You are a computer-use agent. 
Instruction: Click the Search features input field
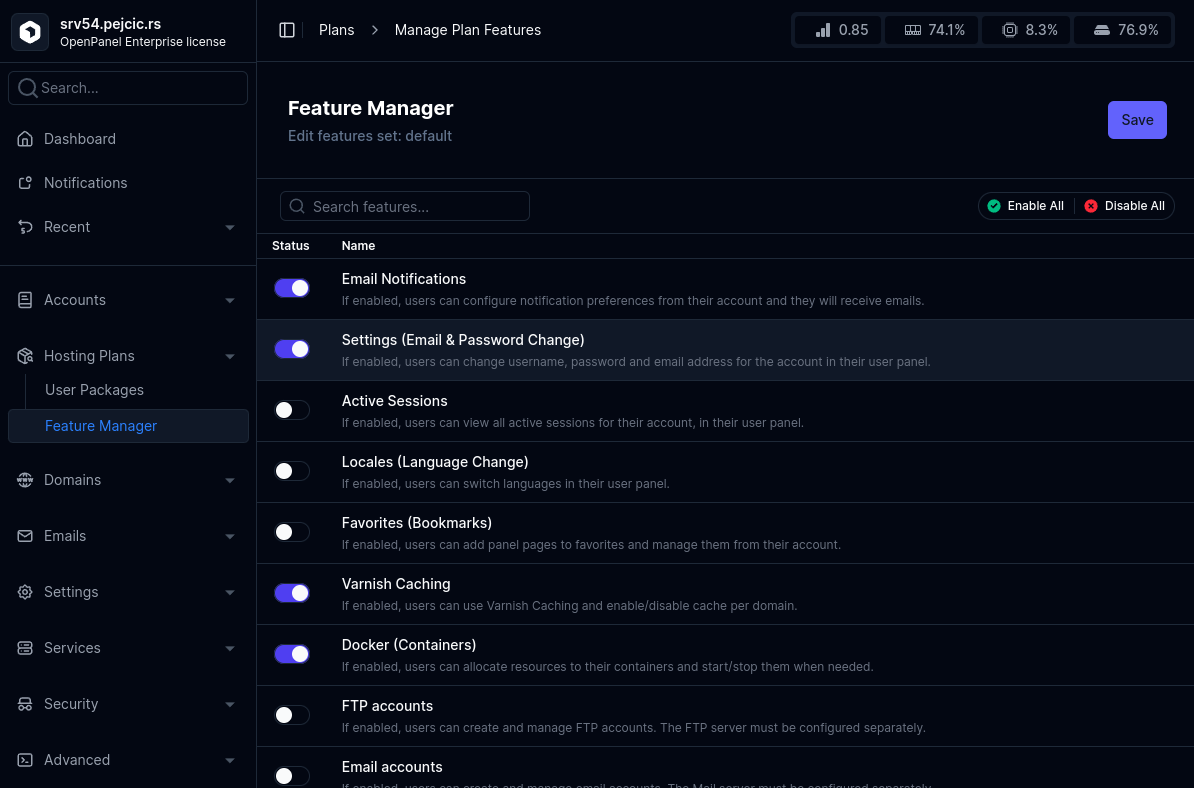coord(404,206)
